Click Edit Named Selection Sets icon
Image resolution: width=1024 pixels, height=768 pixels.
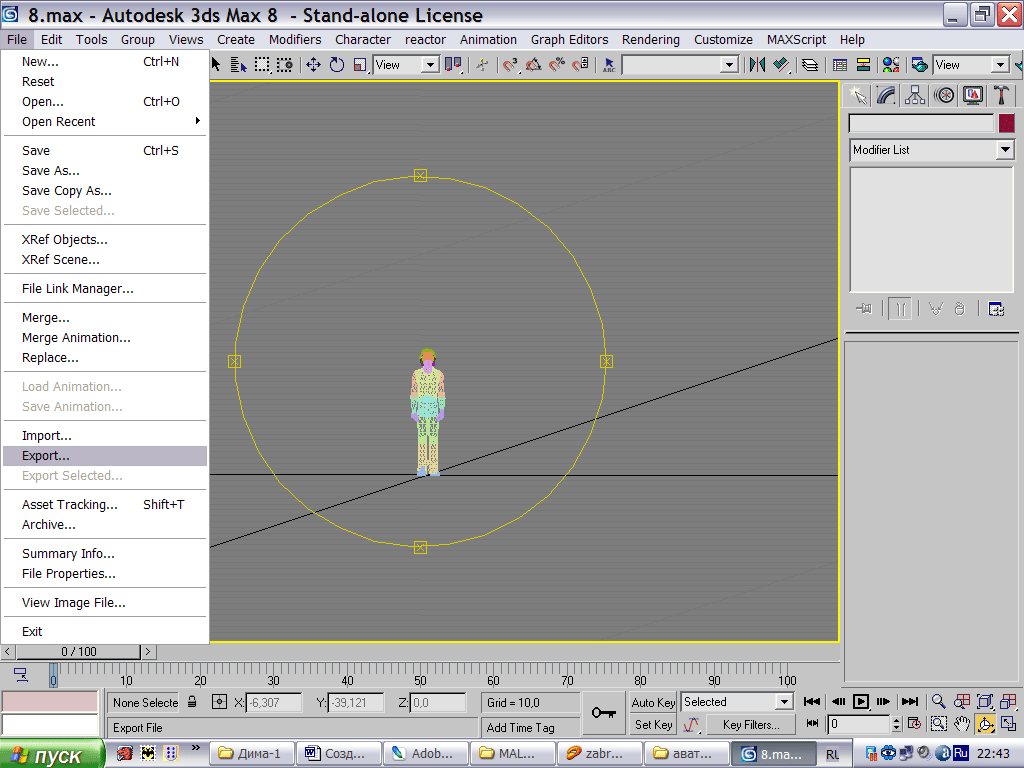point(609,65)
